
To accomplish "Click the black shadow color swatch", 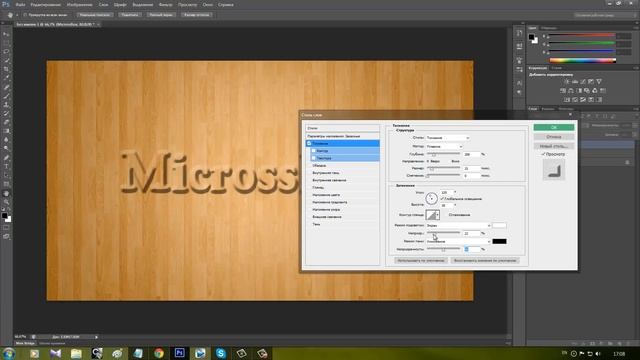I will tap(499, 241).
